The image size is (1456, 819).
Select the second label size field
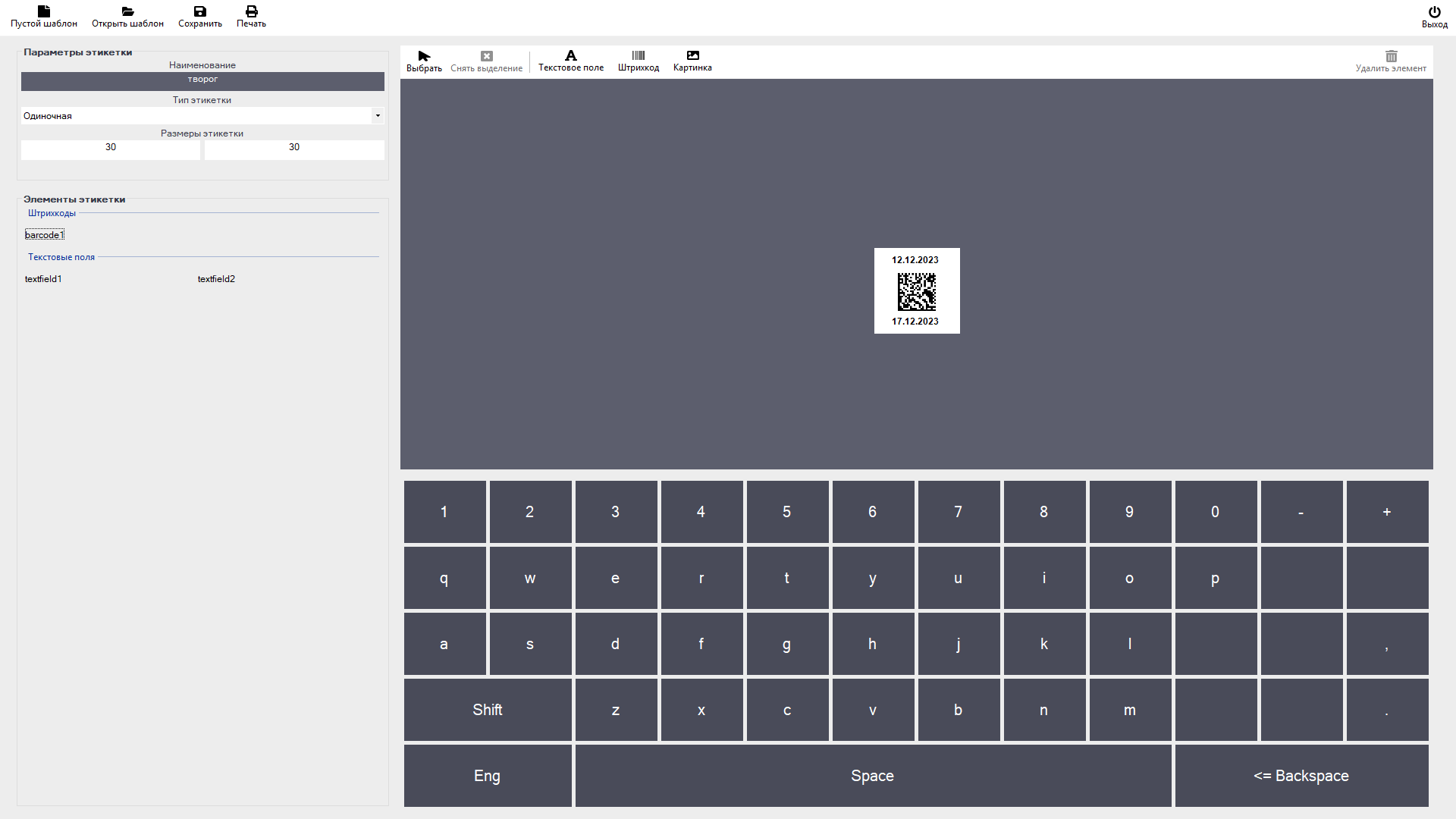click(x=294, y=149)
